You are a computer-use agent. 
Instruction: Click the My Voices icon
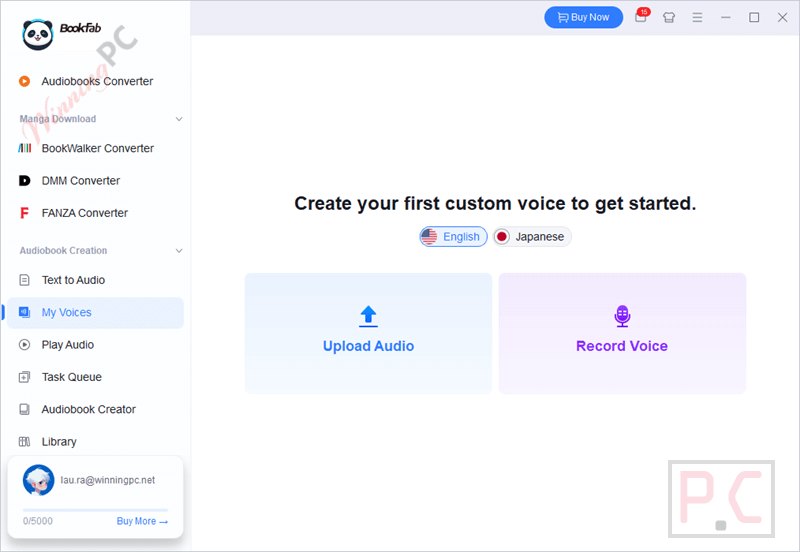point(24,312)
